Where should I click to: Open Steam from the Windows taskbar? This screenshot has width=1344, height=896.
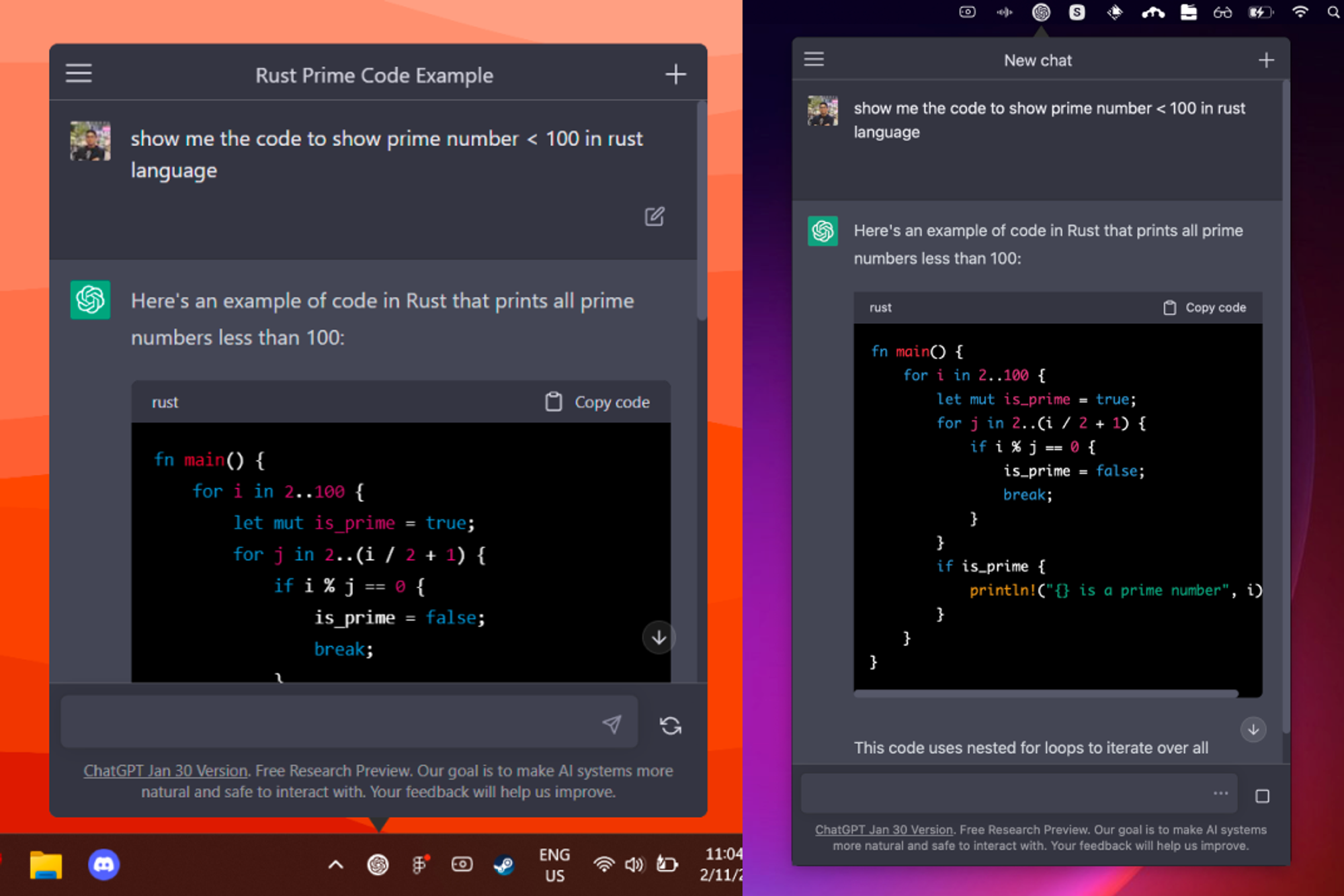[x=504, y=865]
